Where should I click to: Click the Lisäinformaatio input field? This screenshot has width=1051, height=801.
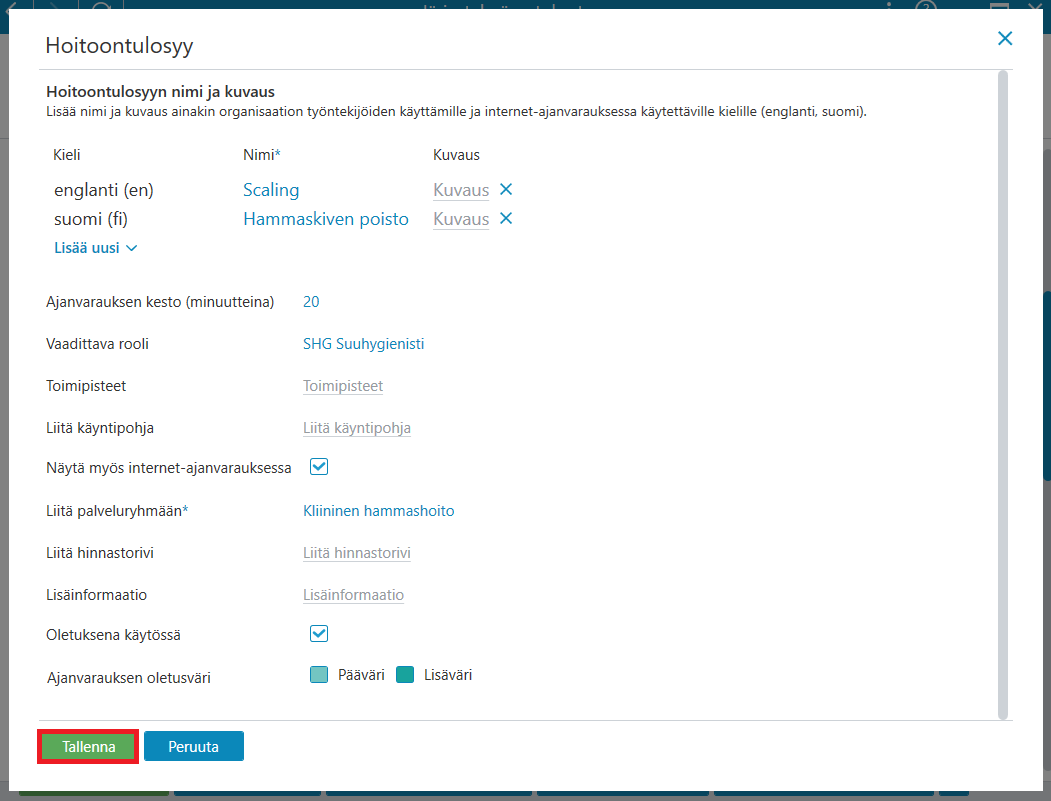[353, 595]
